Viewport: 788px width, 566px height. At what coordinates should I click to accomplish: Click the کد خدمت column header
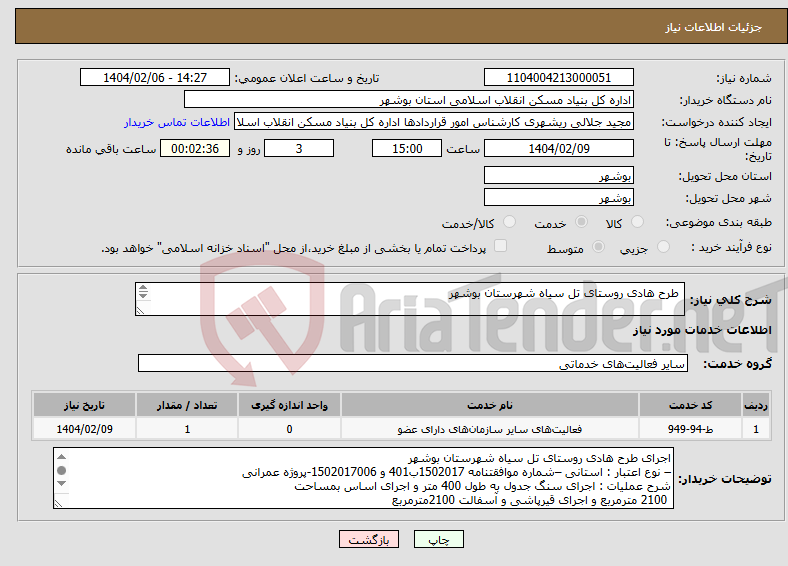point(691,405)
